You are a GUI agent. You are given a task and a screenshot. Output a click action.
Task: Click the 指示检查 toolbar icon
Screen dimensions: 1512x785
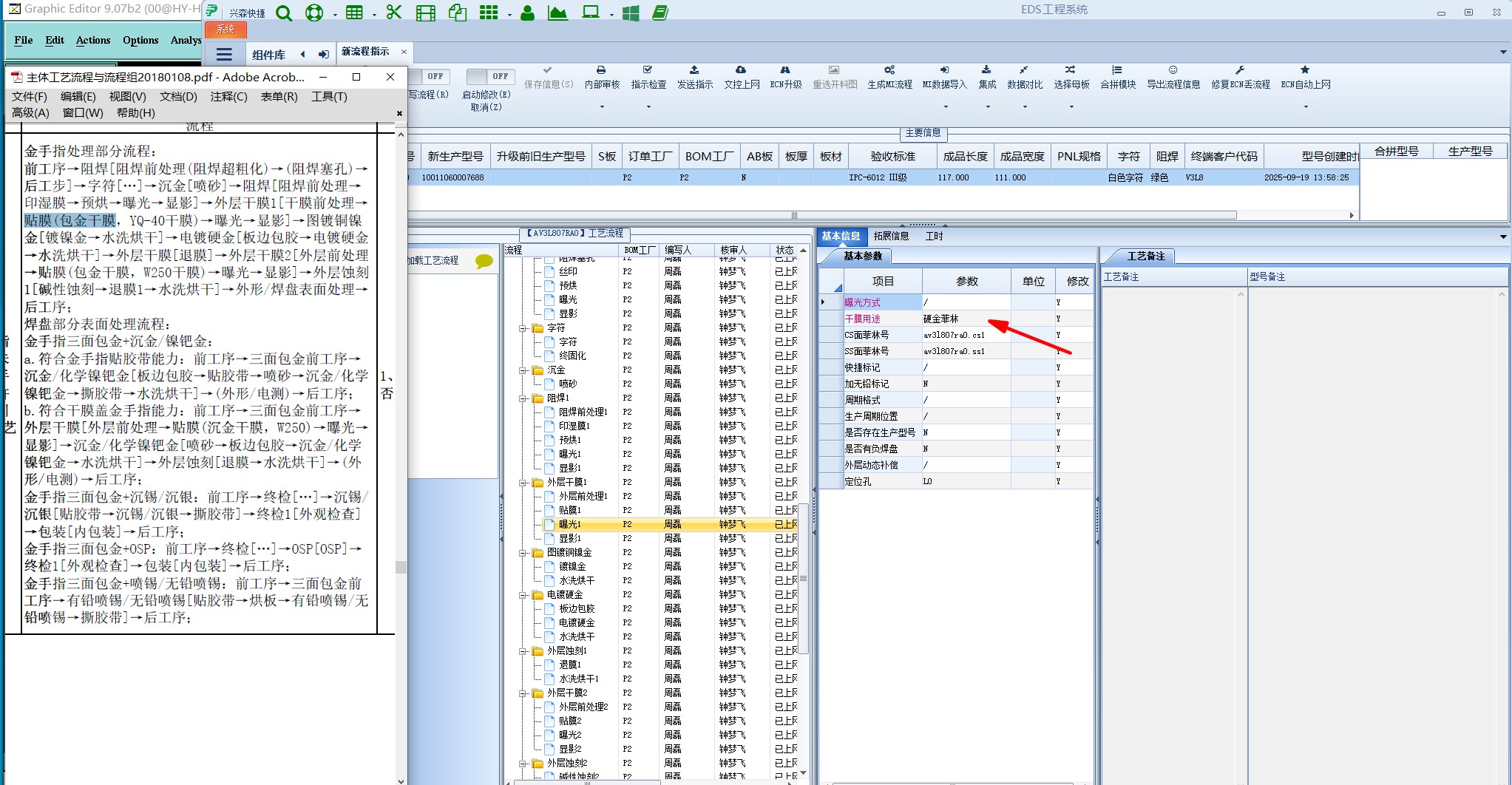click(648, 69)
